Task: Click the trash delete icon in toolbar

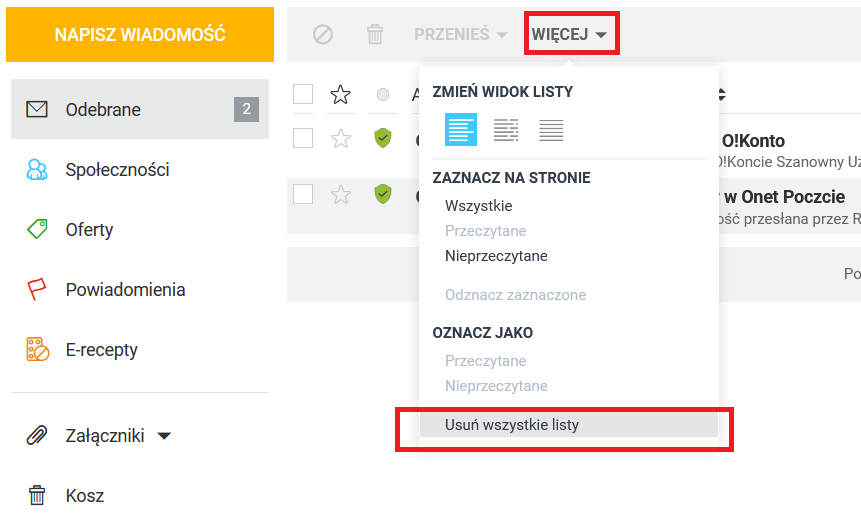Action: click(x=375, y=35)
